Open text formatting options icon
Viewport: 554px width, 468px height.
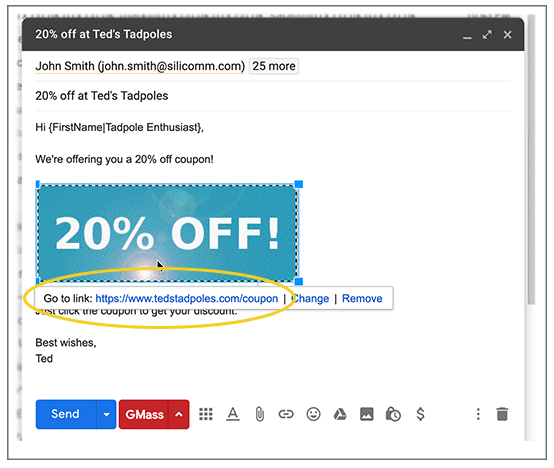click(232, 414)
